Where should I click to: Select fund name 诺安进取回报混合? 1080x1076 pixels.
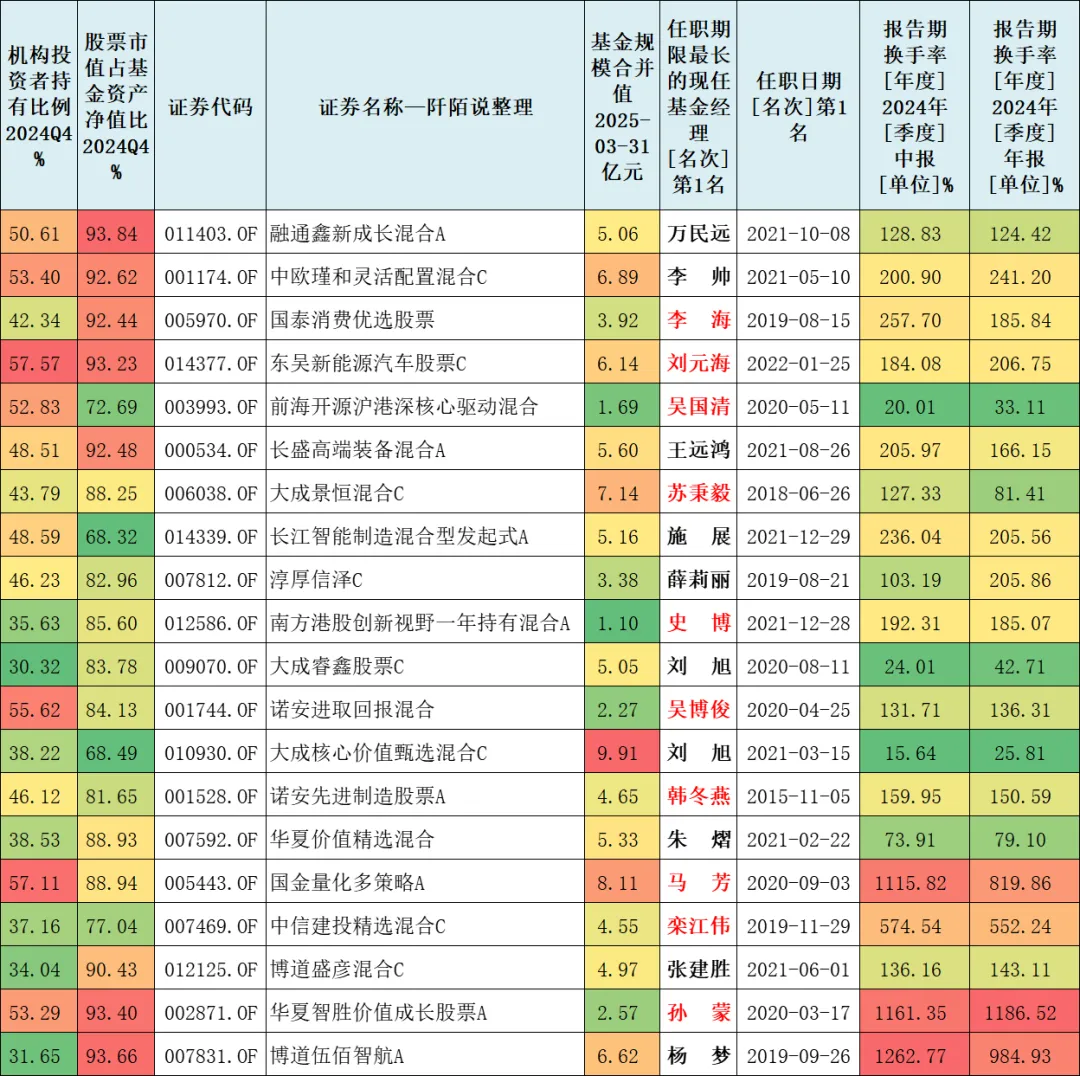pyautogui.click(x=352, y=710)
